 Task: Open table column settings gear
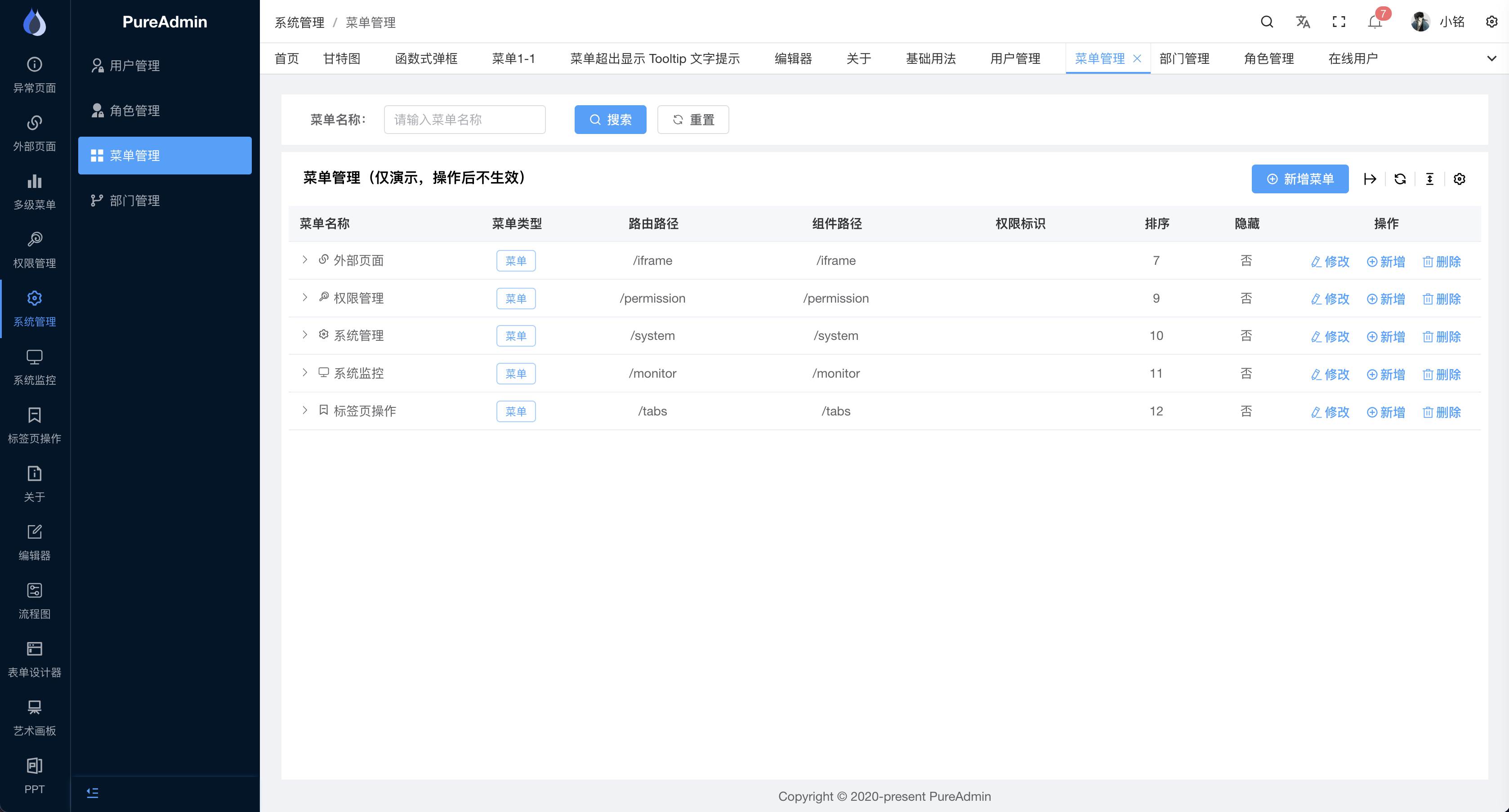click(x=1459, y=178)
